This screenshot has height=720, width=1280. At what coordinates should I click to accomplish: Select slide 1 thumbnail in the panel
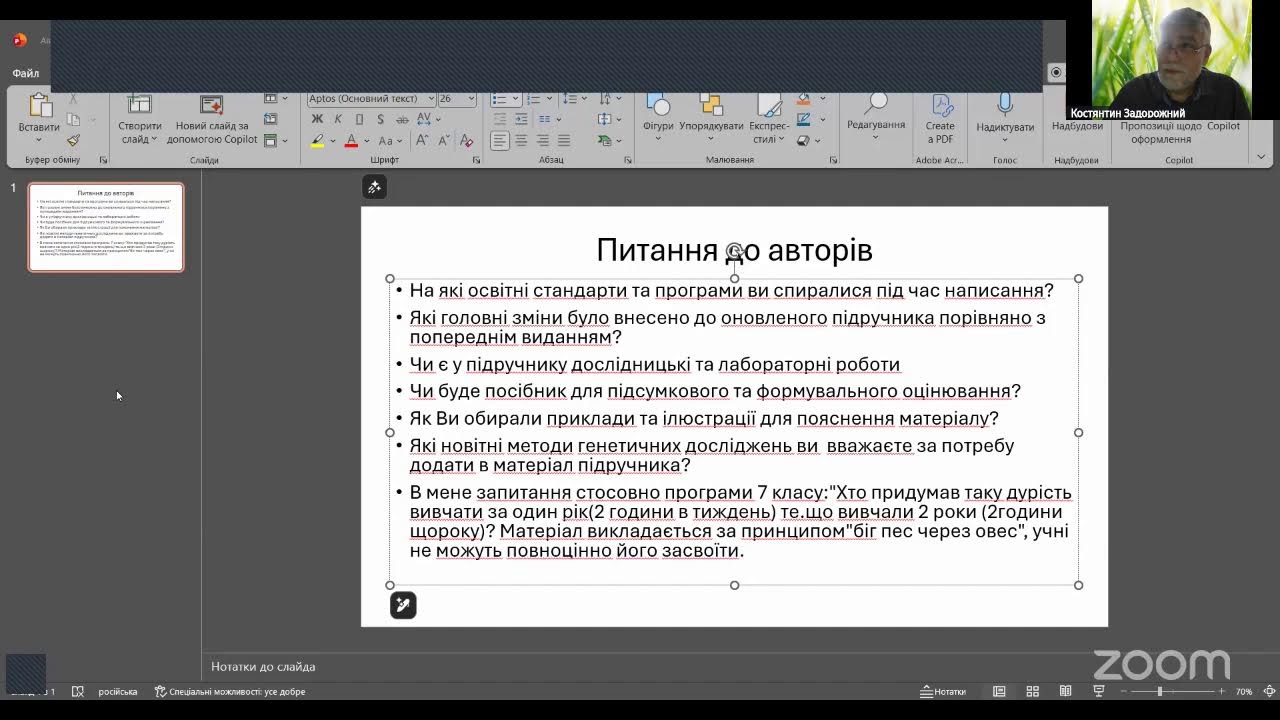pos(106,227)
